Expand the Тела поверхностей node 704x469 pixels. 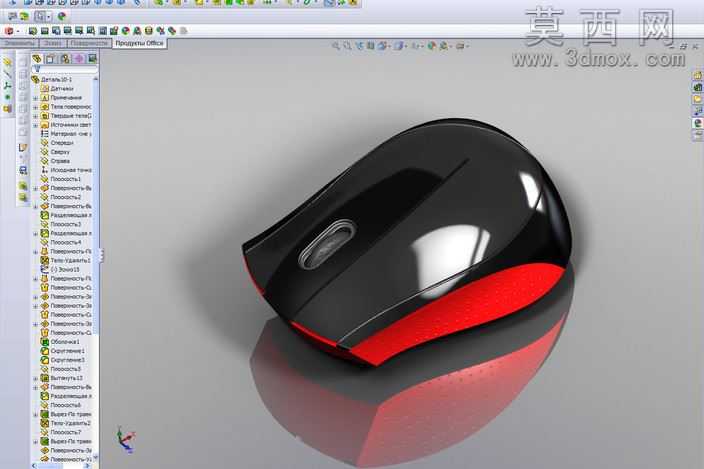35,107
